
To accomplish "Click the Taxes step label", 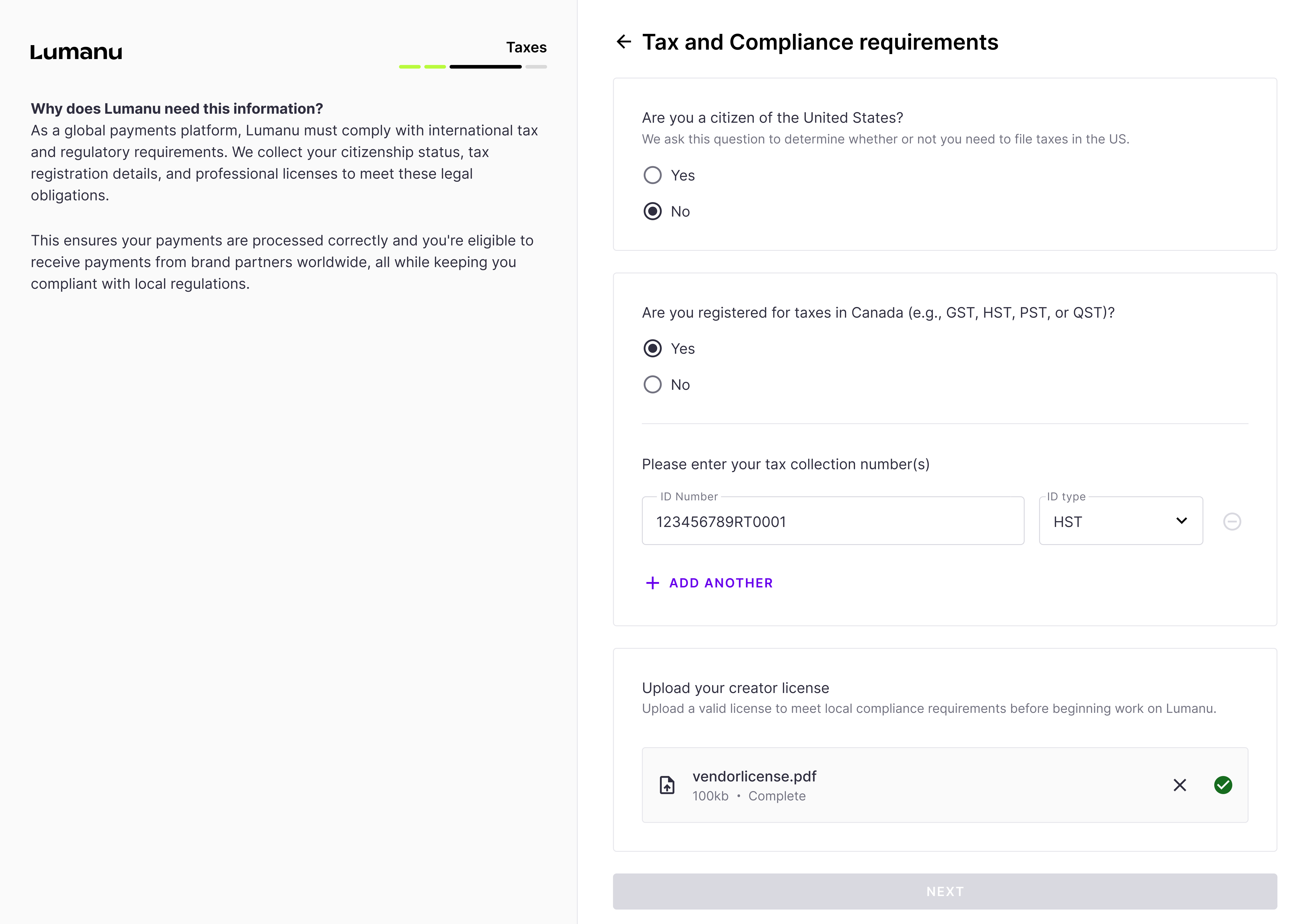I will pos(526,47).
